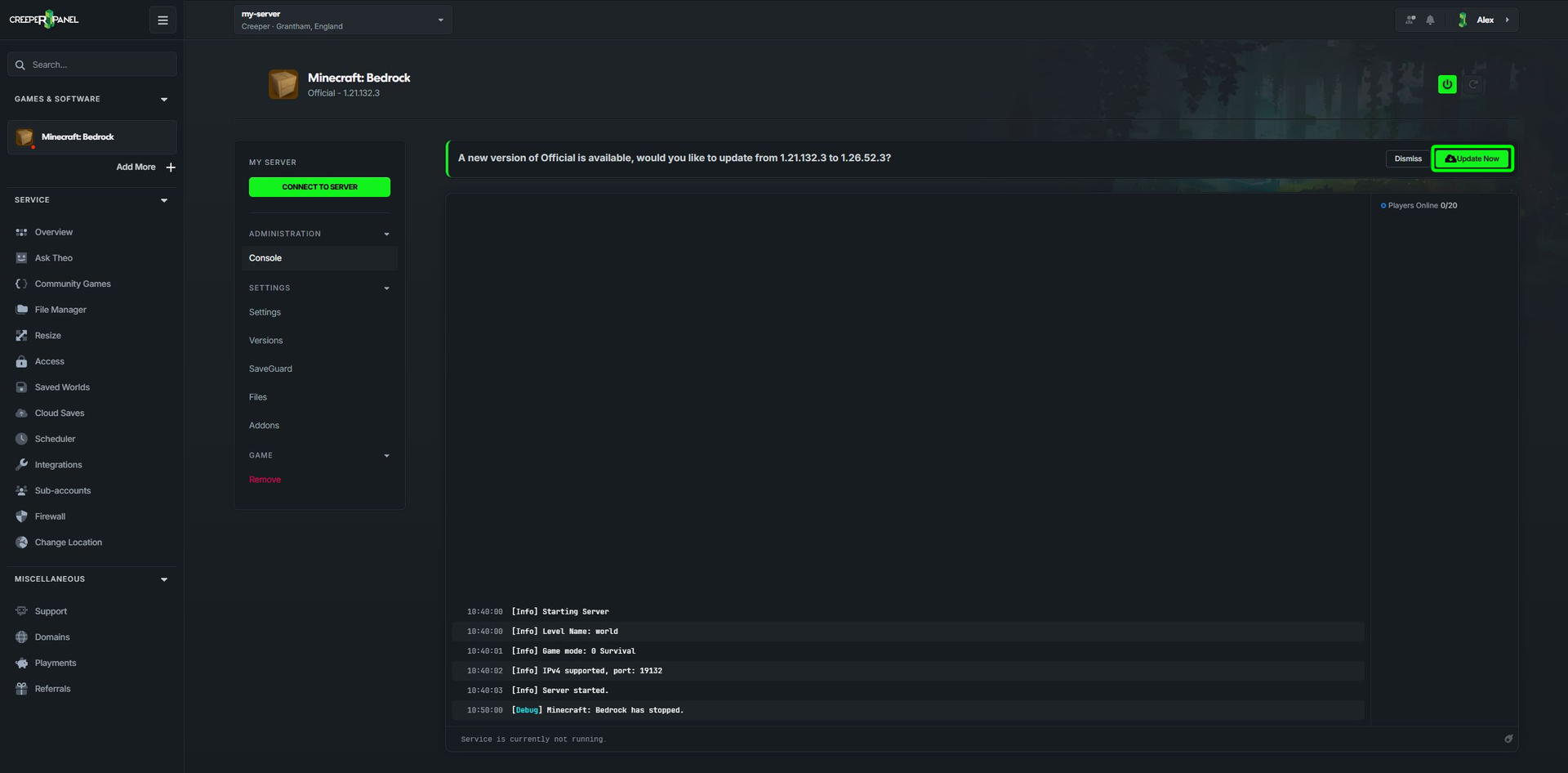1568x773 pixels.
Task: Open the my-server selector dropdown
Action: point(343,20)
